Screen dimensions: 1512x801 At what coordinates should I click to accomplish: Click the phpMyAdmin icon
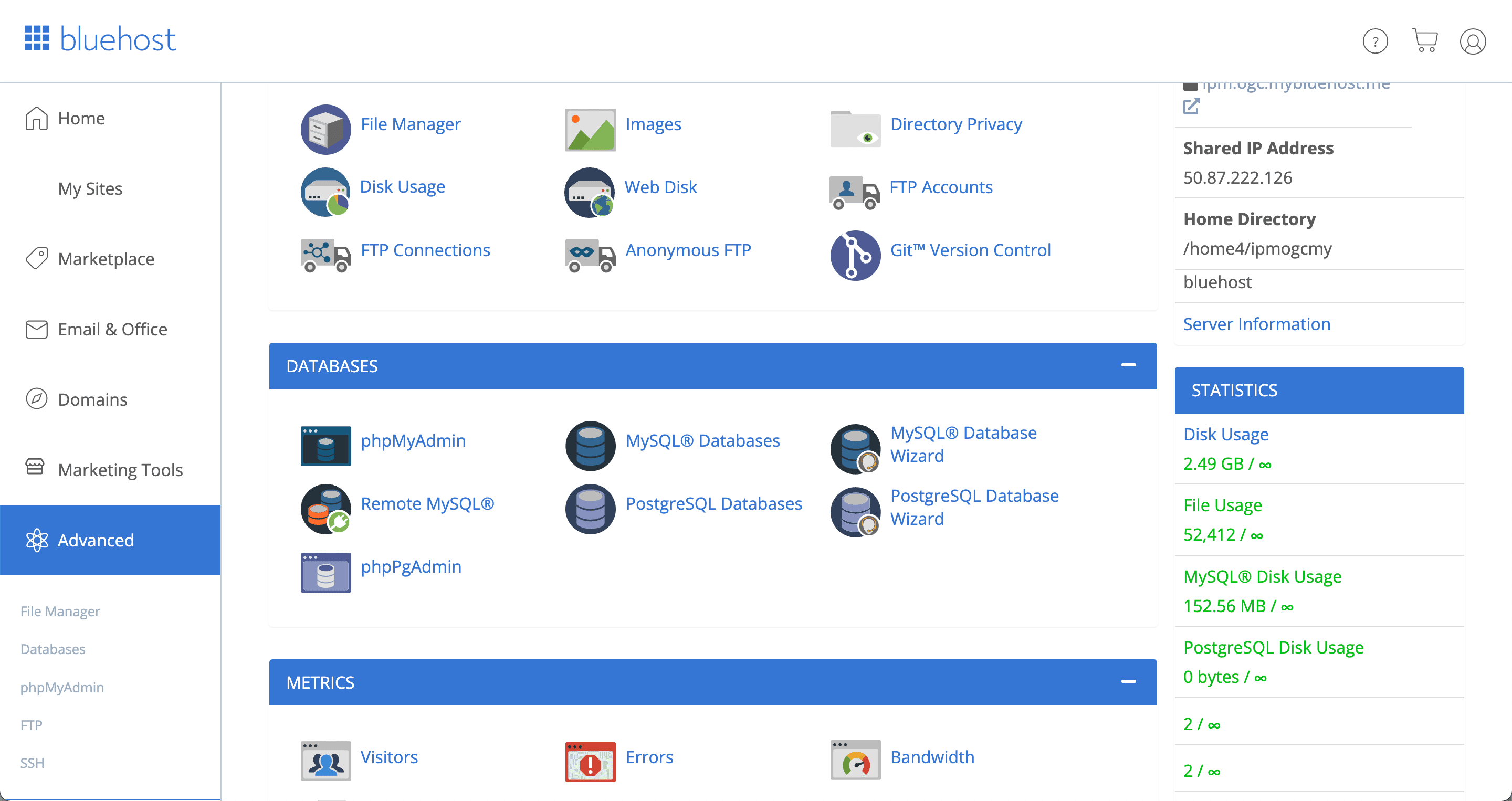click(325, 446)
